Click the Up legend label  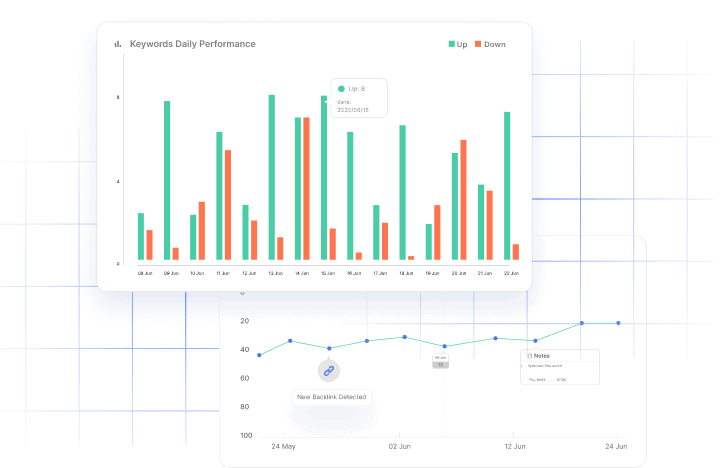pyautogui.click(x=462, y=44)
